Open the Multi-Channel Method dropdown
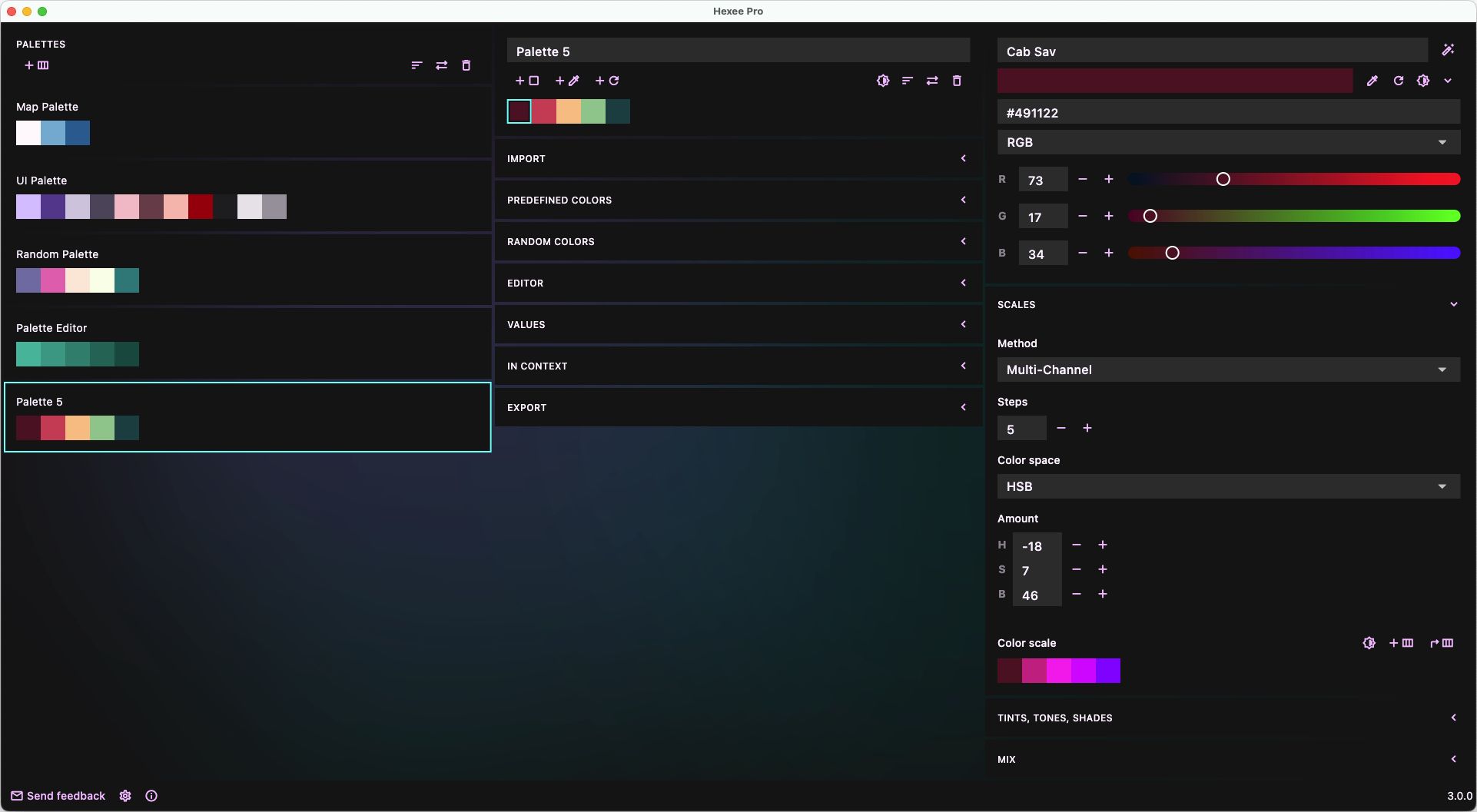The image size is (1477, 812). pos(1227,370)
